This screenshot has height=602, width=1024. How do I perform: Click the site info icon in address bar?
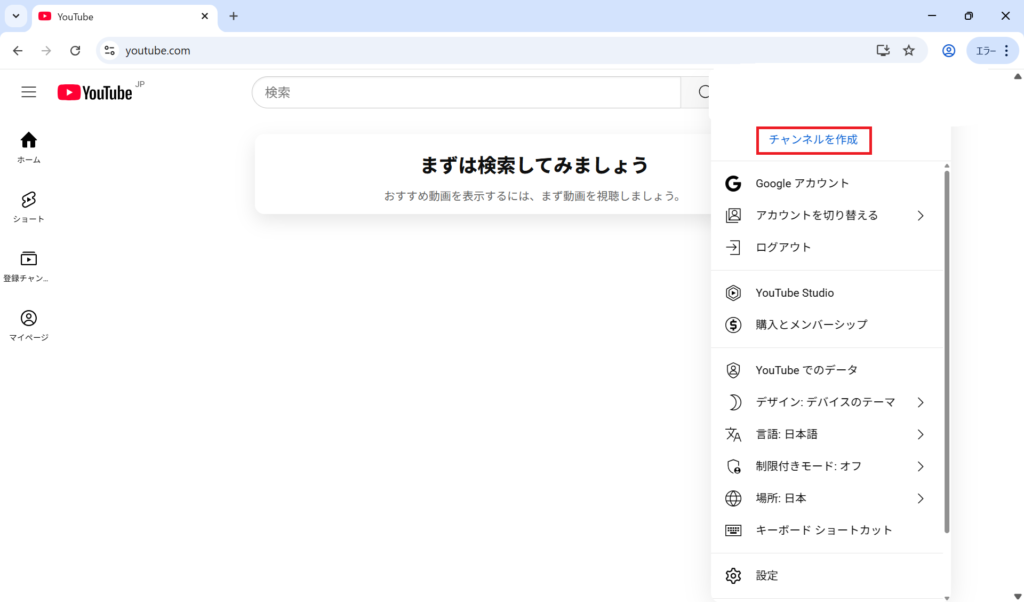tap(110, 50)
